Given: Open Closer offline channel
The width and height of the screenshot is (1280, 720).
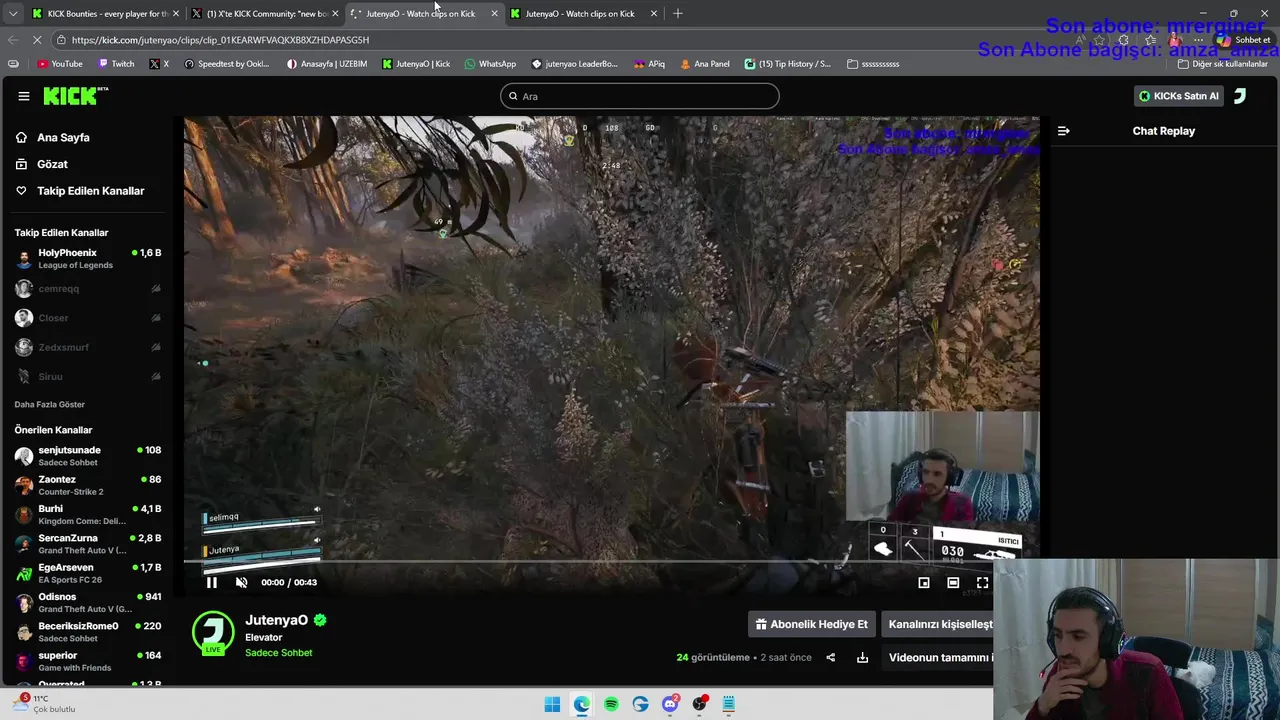Looking at the screenshot, I should pos(88,318).
